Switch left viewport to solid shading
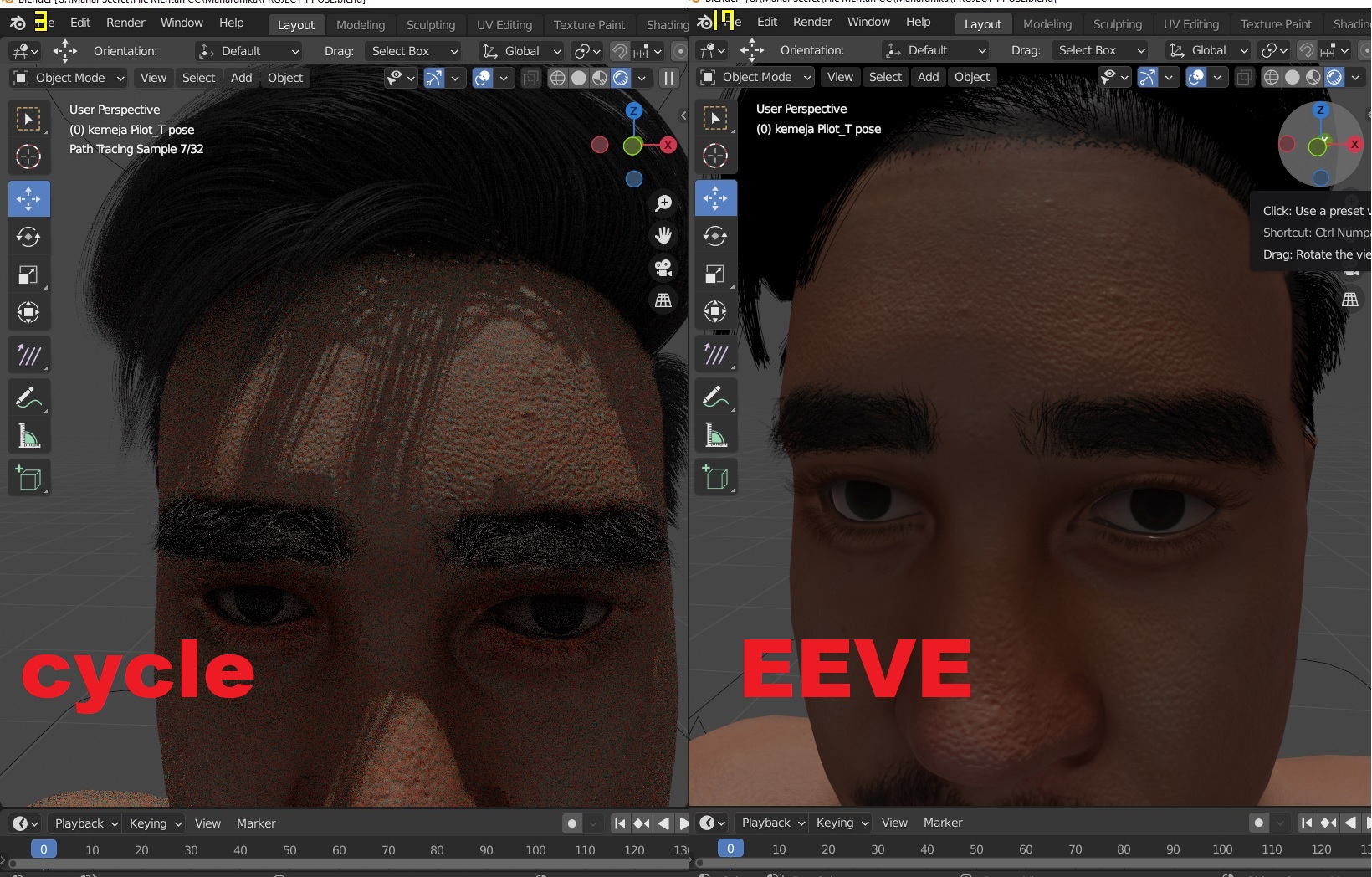 578,78
